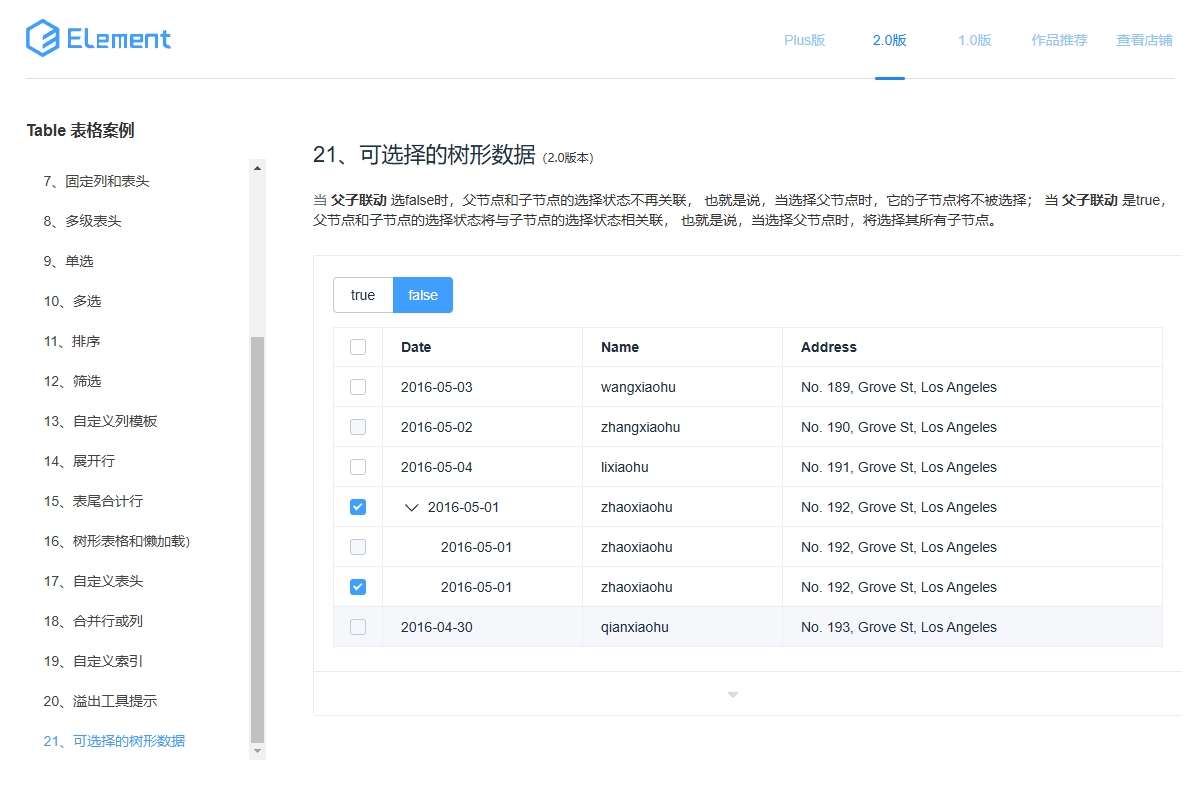Switch parent-child linkage to true
1195x797 pixels.
(x=363, y=295)
